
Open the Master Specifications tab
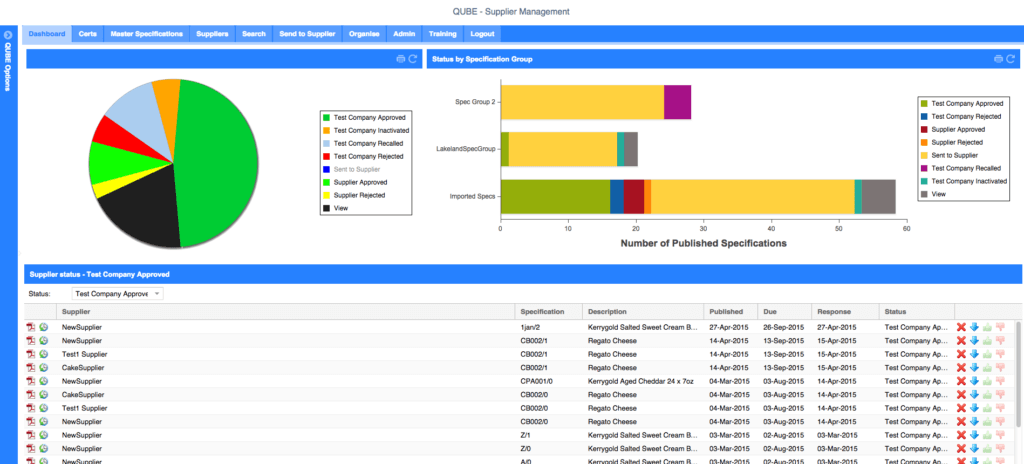pyautogui.click(x=146, y=34)
